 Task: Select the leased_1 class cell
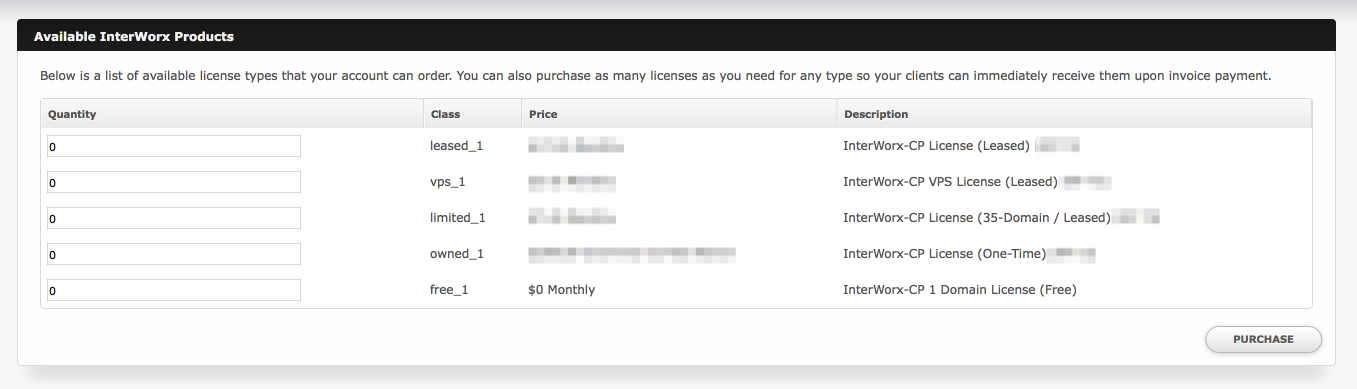tap(456, 146)
